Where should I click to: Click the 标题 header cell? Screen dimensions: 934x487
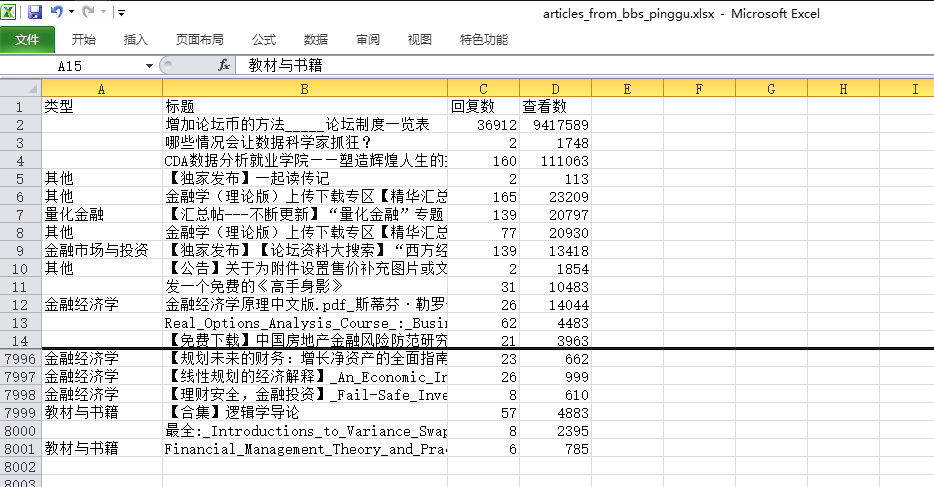[305, 107]
